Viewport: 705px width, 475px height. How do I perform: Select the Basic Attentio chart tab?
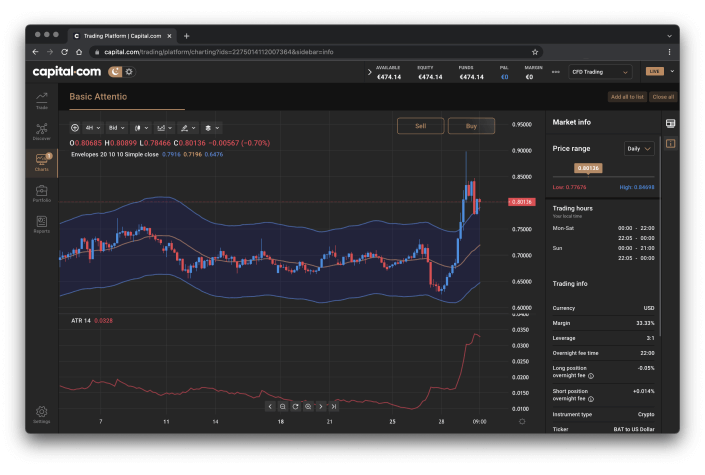tap(98, 97)
